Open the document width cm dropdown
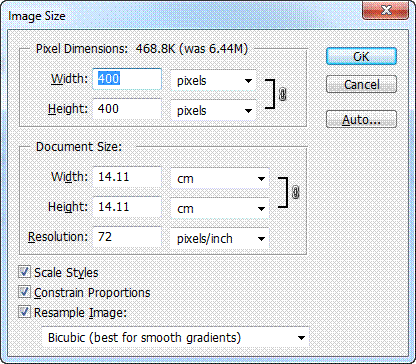Screen dimensions: 416x364 [220, 178]
